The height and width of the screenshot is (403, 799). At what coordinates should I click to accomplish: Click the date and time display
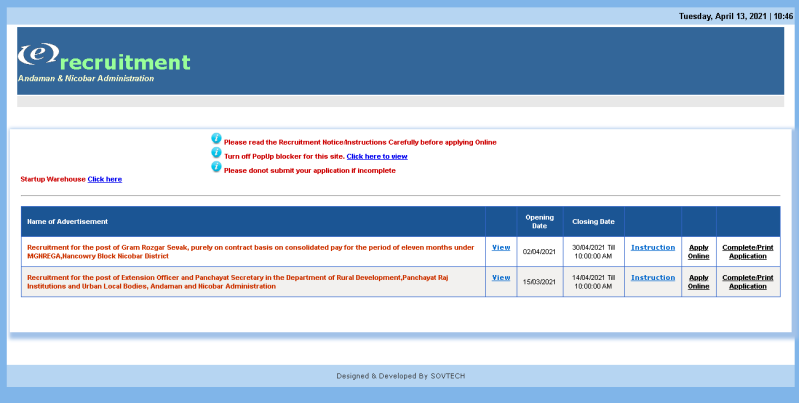click(x=735, y=16)
